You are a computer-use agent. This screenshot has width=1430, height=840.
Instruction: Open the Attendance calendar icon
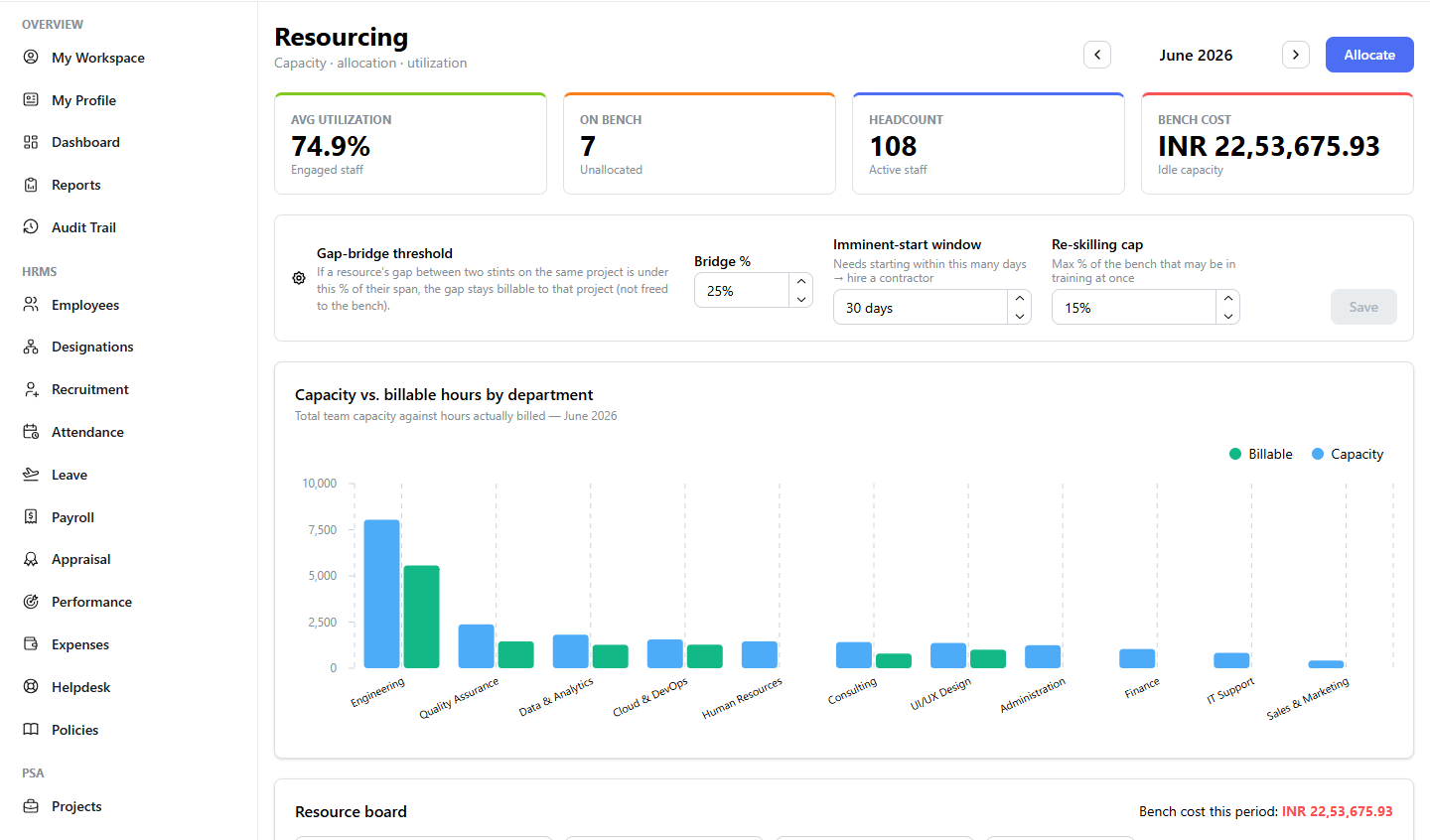pos(31,432)
